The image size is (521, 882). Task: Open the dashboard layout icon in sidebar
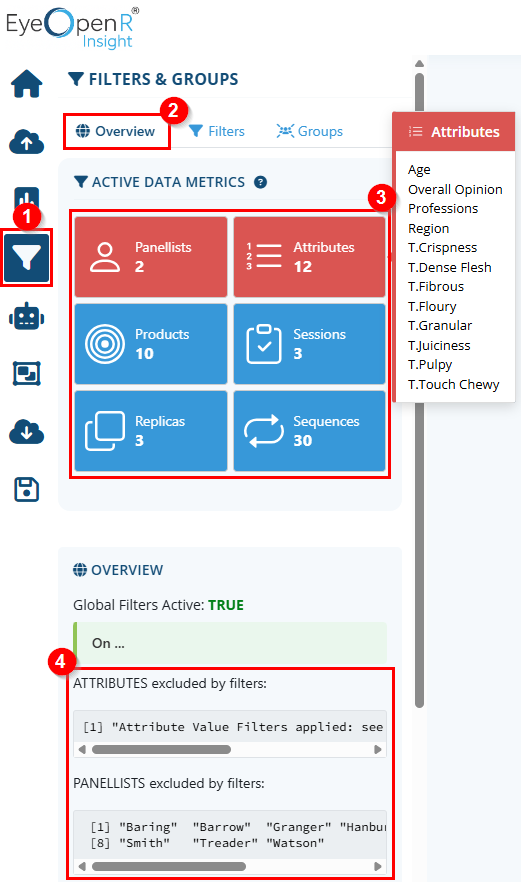26,374
